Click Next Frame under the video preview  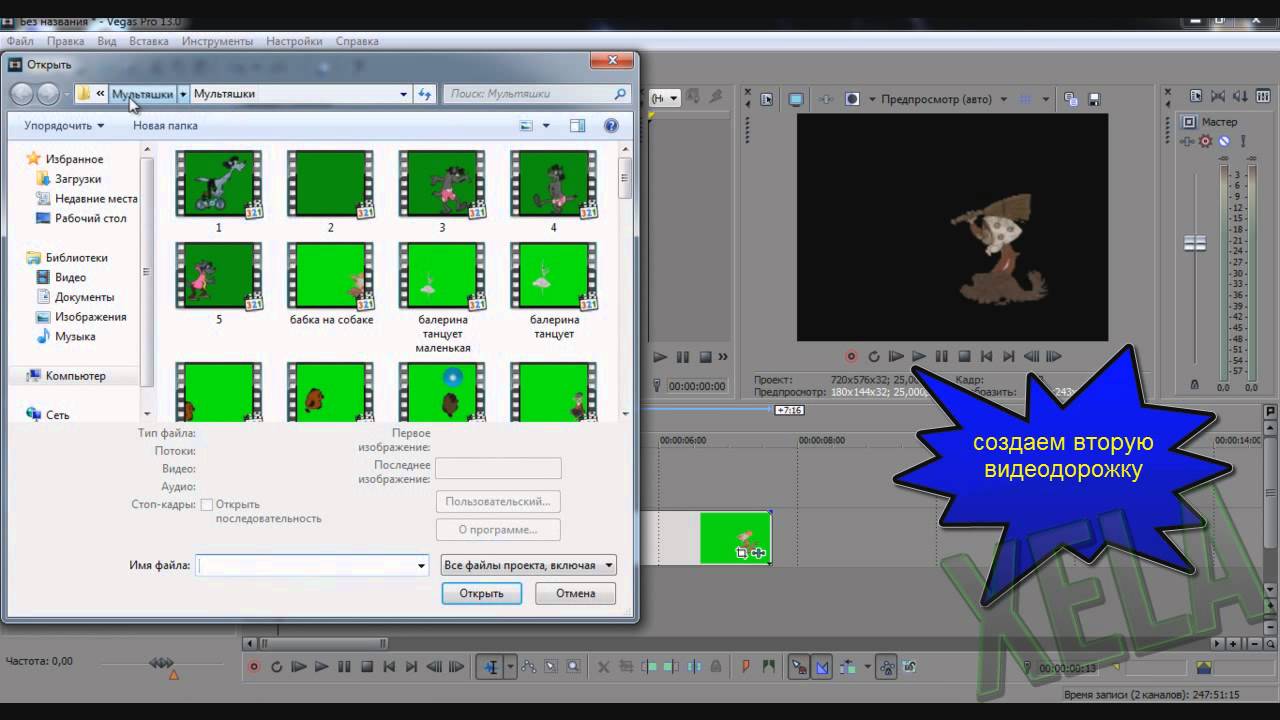(x=1054, y=356)
